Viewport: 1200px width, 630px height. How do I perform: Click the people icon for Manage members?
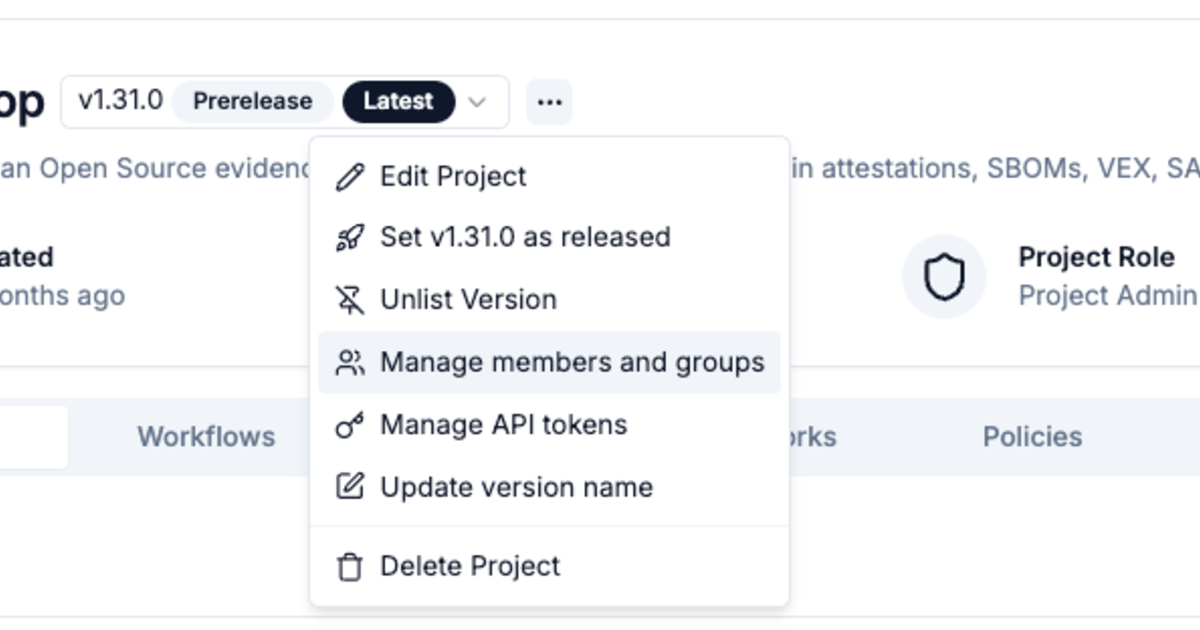[349, 362]
